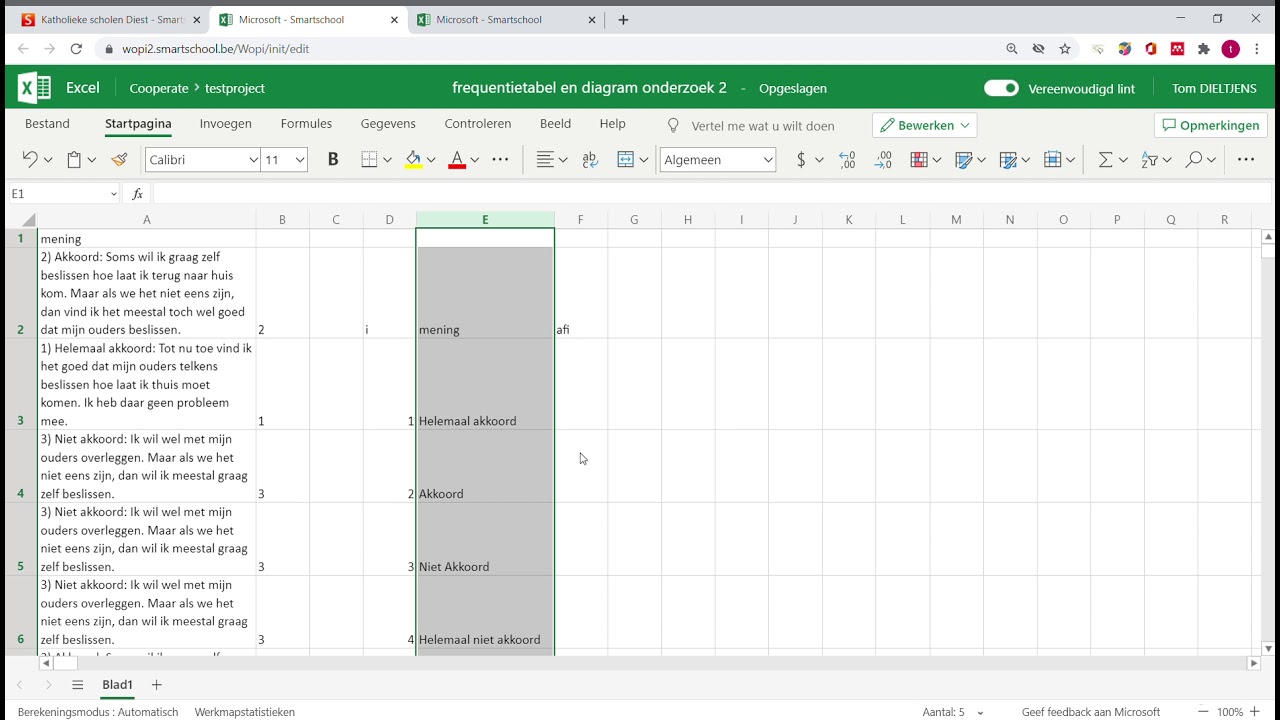The height and width of the screenshot is (720, 1280).
Task: Click the Excel logo icon
Action: click(35, 88)
